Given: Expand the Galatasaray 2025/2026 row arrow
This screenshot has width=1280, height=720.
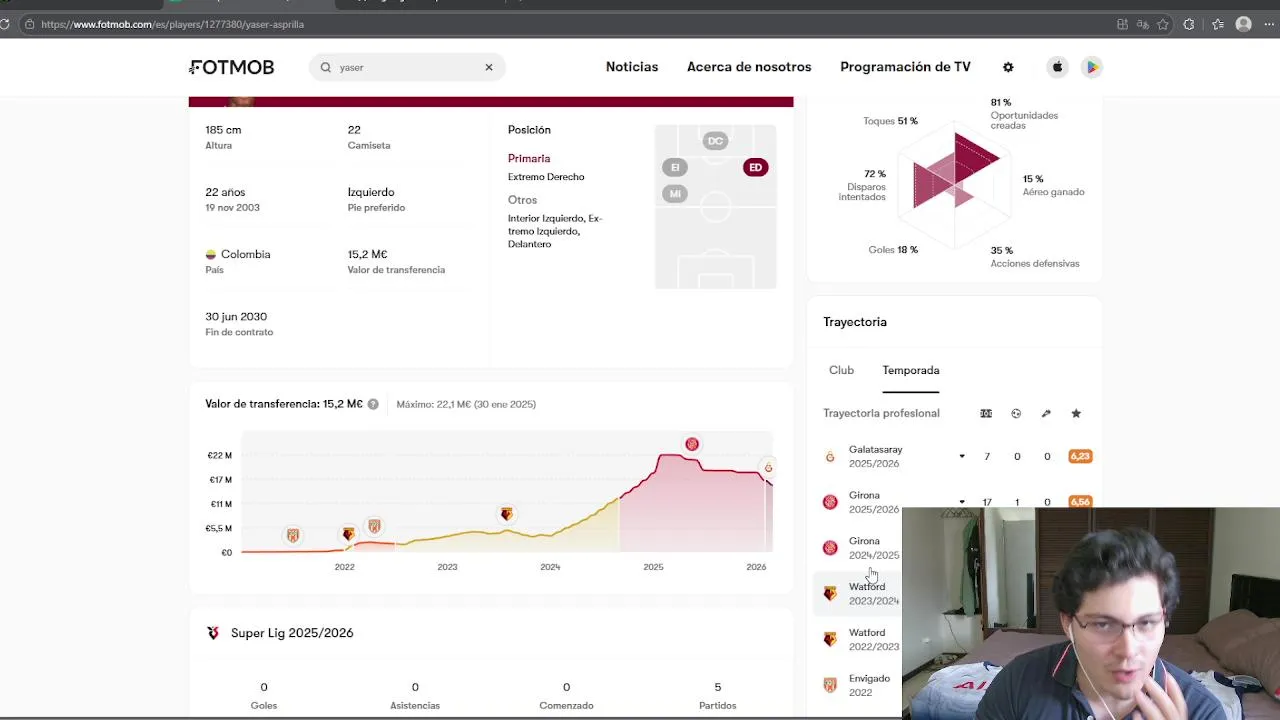Looking at the screenshot, I should point(962,457).
